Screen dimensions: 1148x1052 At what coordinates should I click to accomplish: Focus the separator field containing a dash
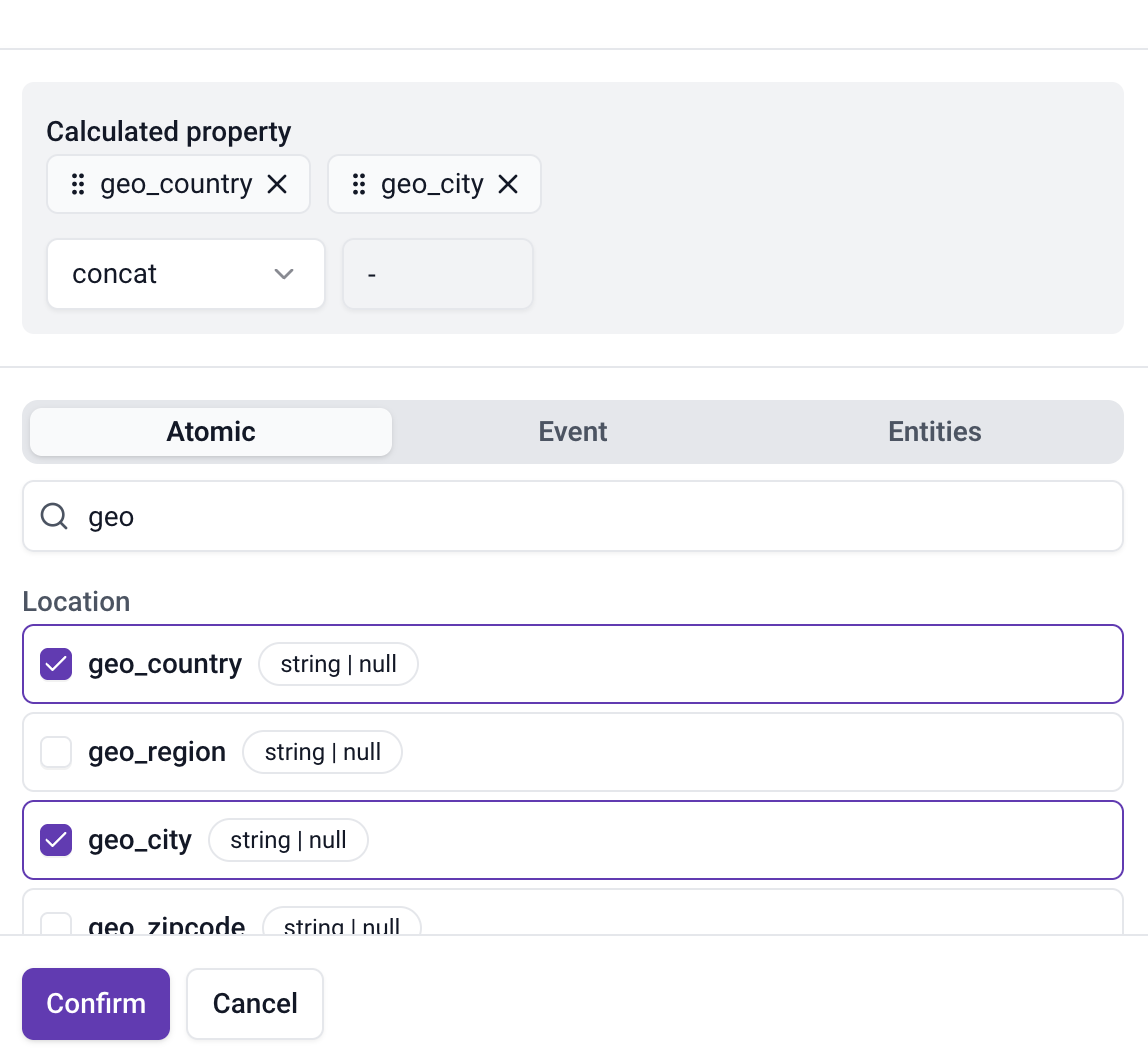coord(438,274)
